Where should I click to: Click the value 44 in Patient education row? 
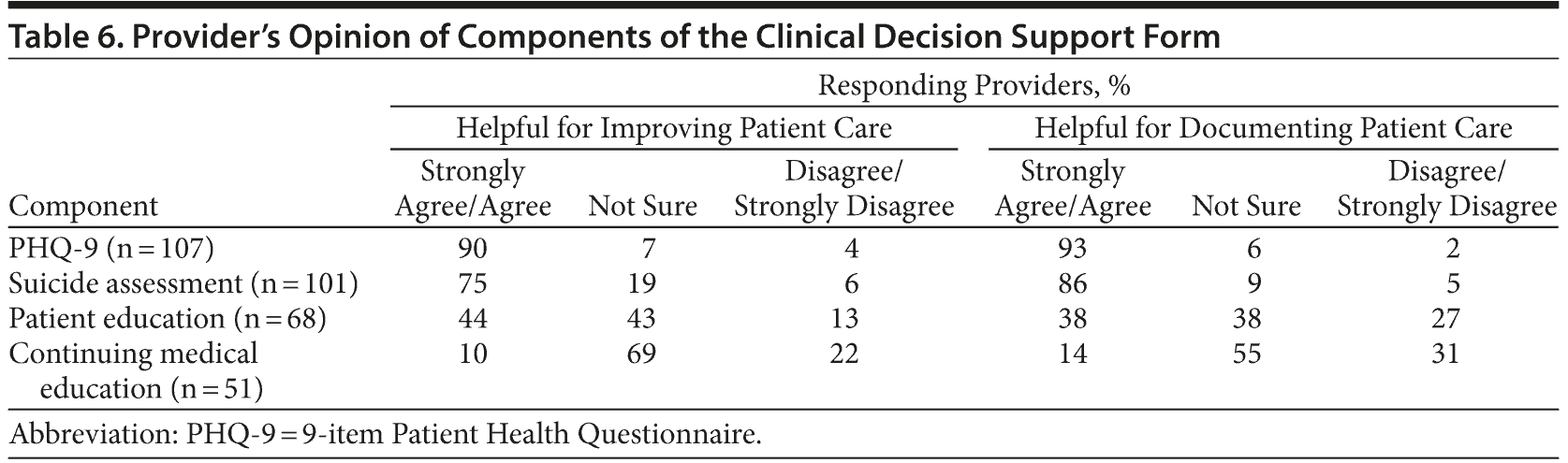473,318
